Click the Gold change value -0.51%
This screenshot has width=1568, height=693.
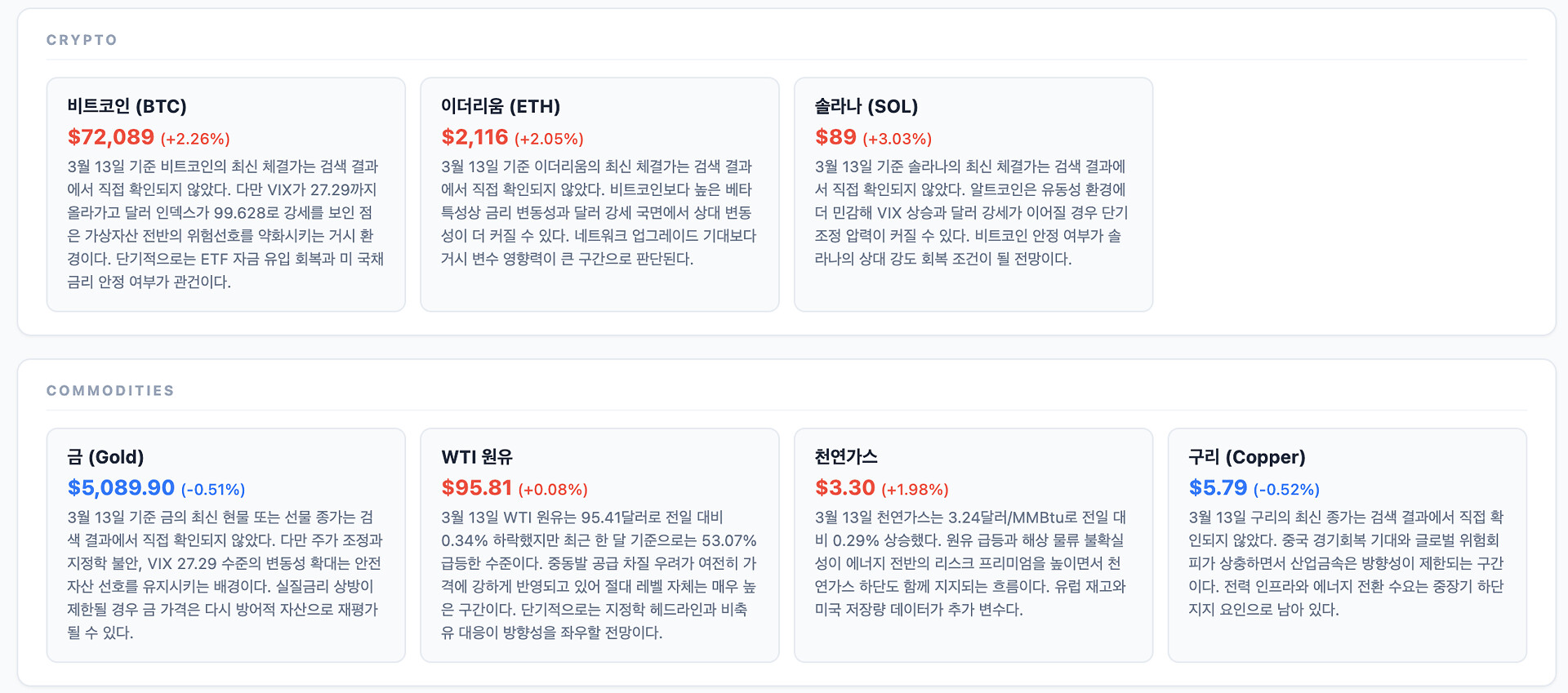213,490
